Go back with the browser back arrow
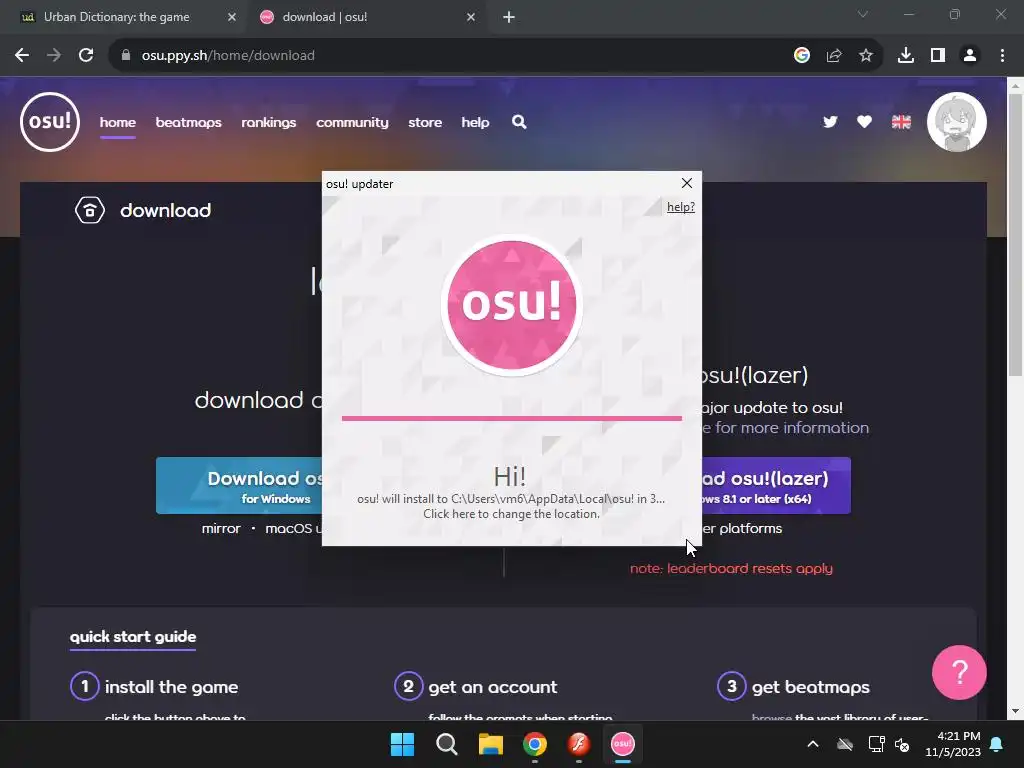 22,56
